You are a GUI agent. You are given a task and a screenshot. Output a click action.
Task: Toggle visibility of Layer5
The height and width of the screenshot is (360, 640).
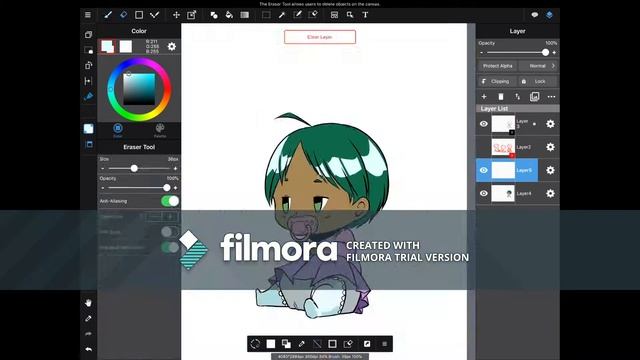(484, 170)
